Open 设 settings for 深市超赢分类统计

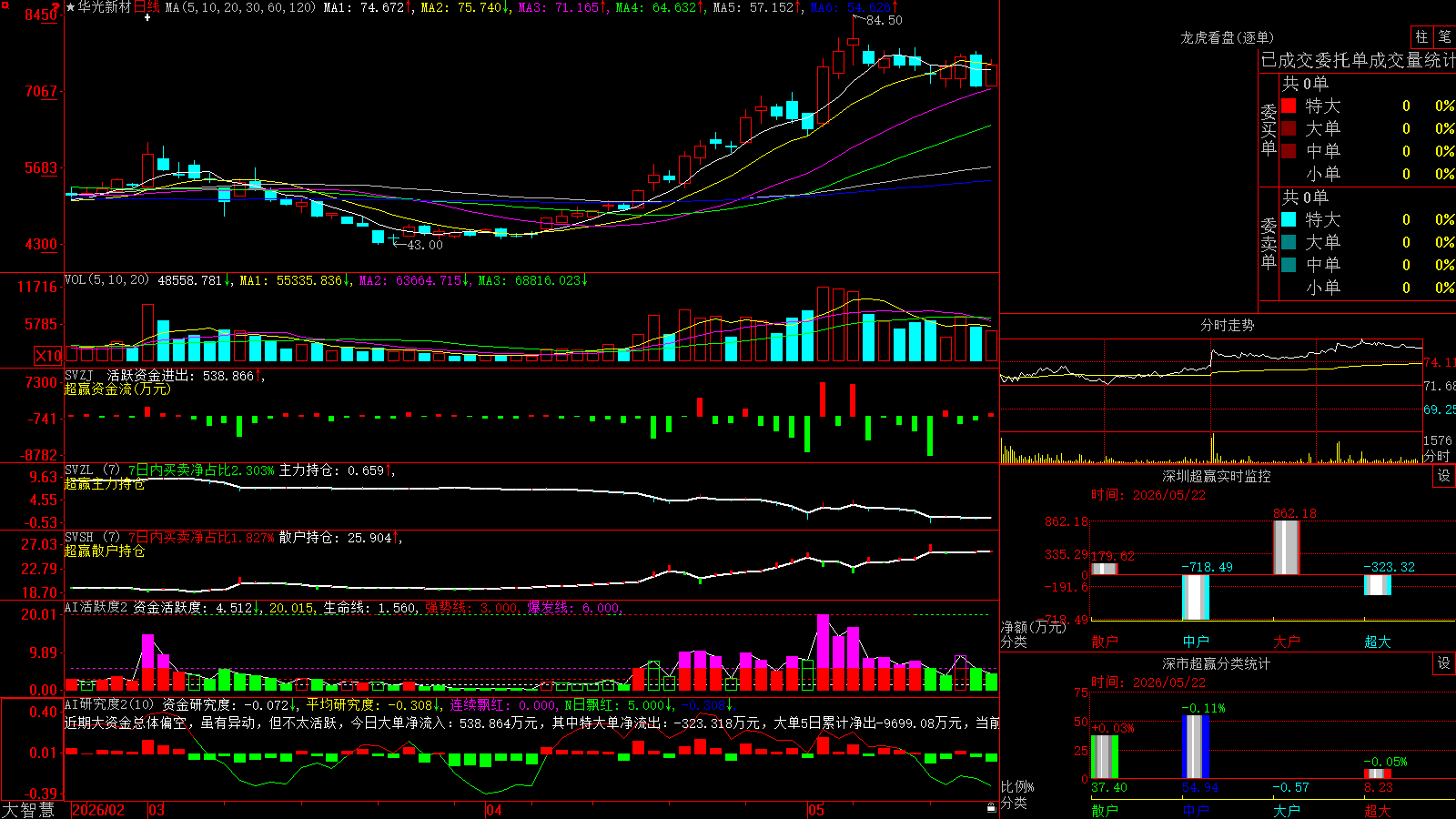click(x=1444, y=663)
